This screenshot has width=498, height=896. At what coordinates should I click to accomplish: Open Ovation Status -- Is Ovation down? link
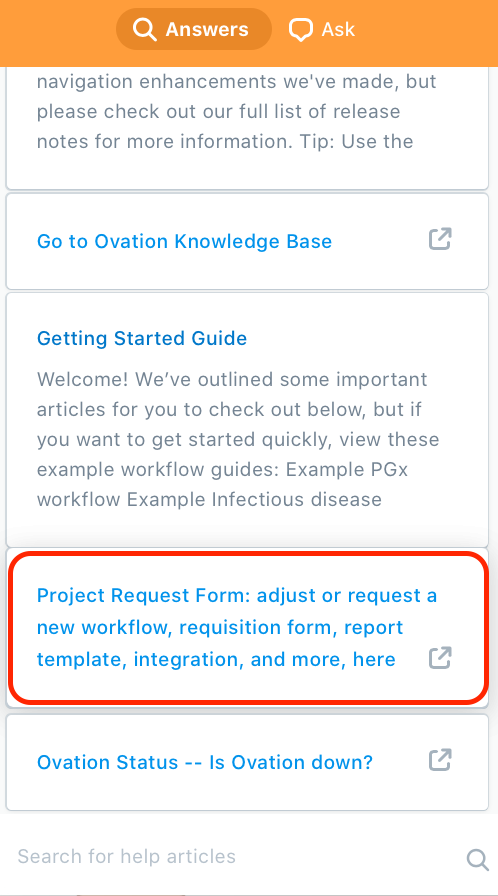click(x=205, y=762)
